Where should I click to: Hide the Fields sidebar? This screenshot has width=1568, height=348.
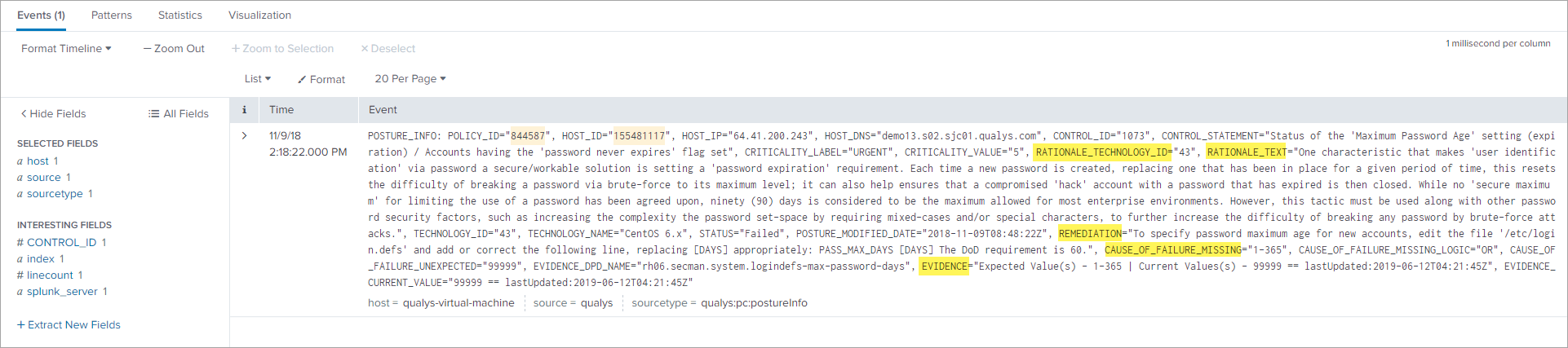pos(53,114)
